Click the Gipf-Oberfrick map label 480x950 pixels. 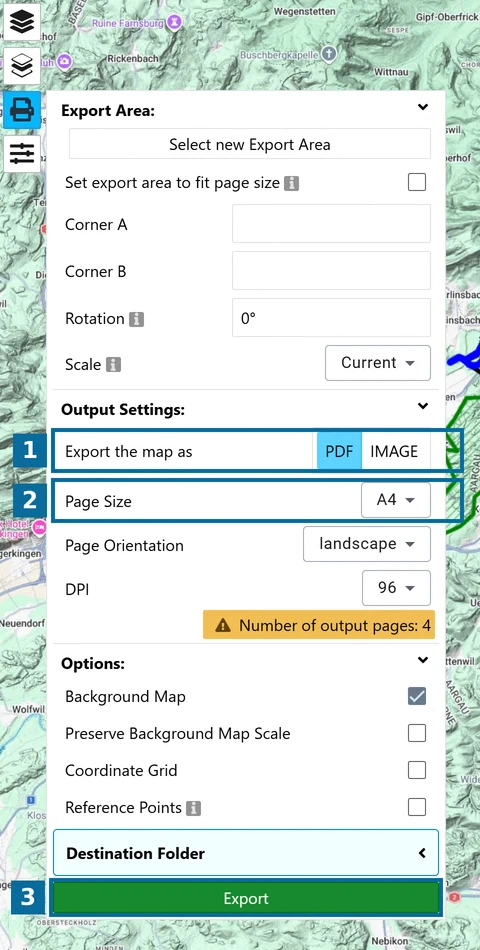(447, 15)
